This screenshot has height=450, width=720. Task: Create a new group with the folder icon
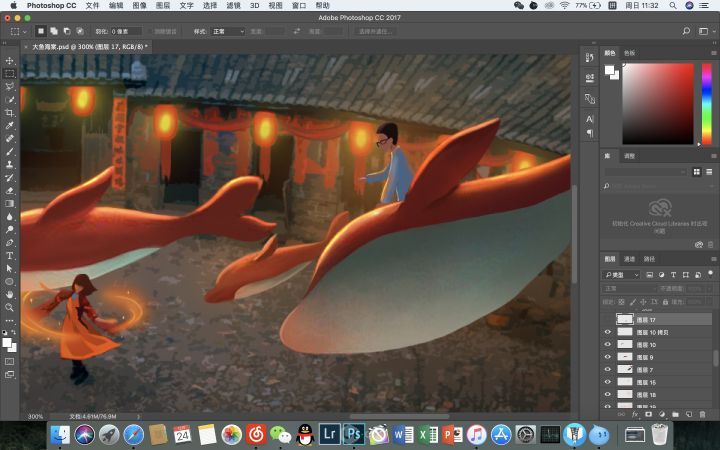[x=674, y=414]
